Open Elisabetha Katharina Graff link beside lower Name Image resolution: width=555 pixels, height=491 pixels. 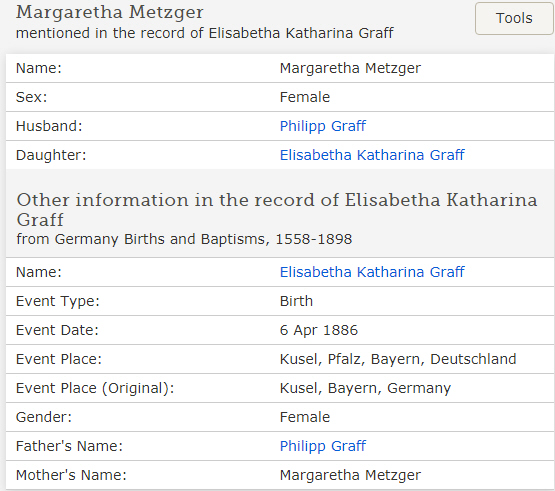pos(372,272)
